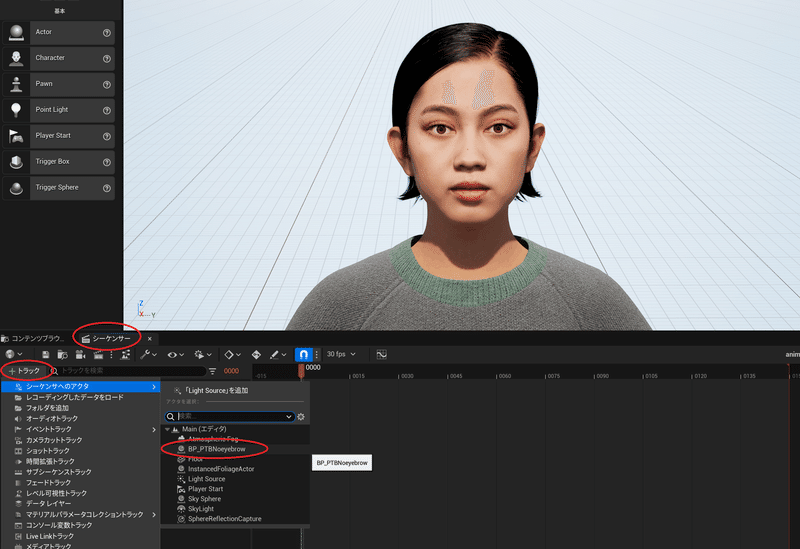Image resolution: width=800 pixels, height=549 pixels.
Task: Click the +トラック button
Action: click(x=24, y=371)
